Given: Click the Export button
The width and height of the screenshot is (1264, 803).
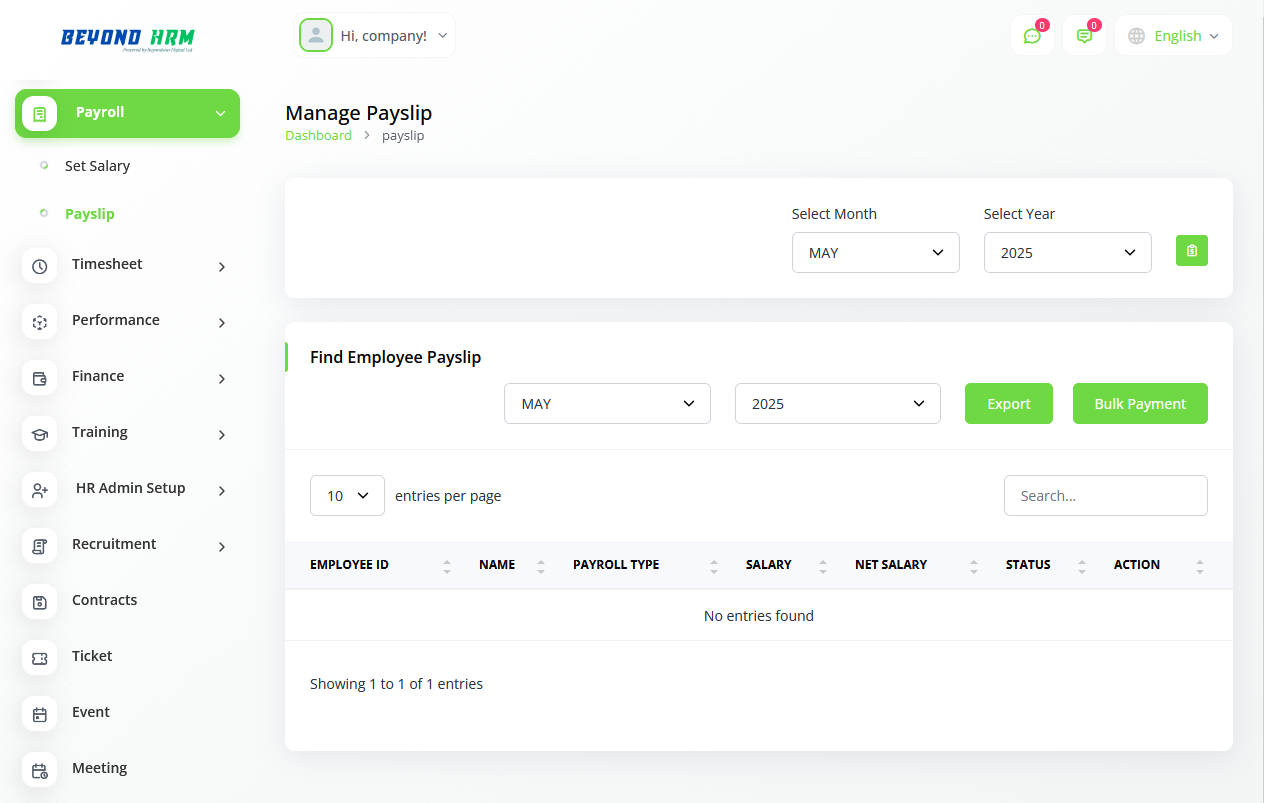Looking at the screenshot, I should 1008,404.
